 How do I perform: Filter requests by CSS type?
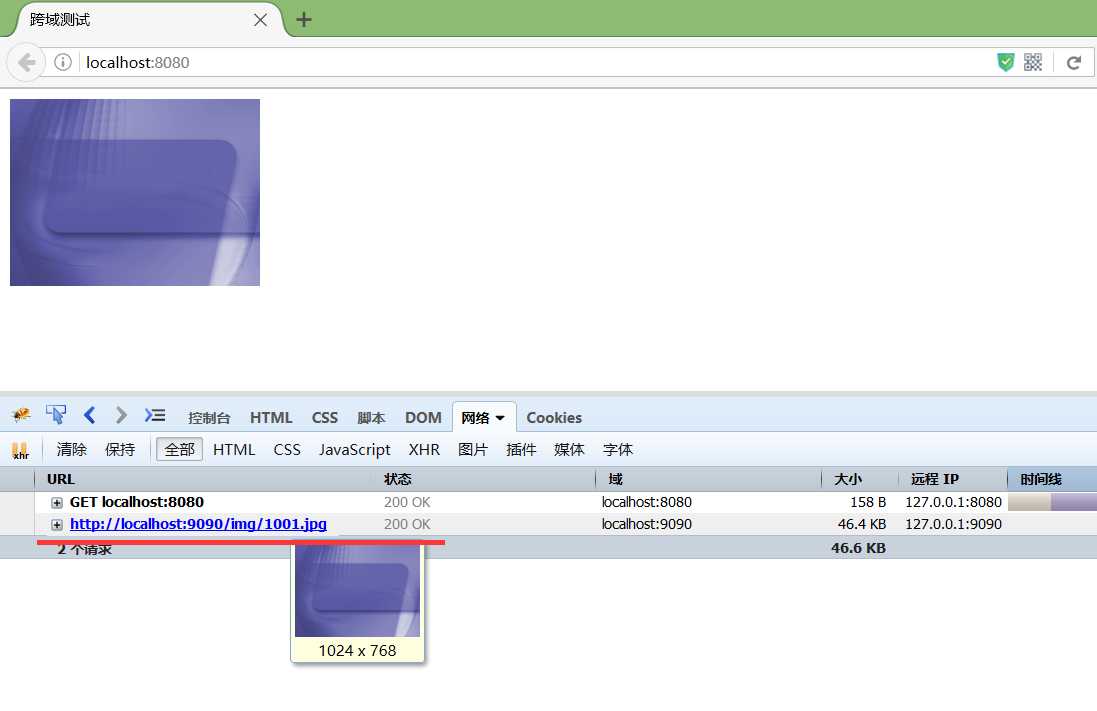point(287,449)
